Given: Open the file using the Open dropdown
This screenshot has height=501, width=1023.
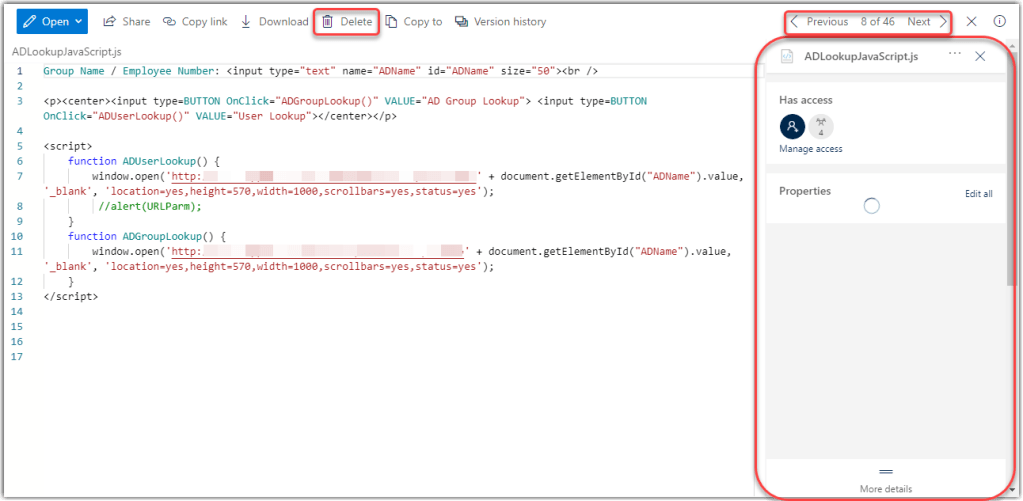Looking at the screenshot, I should coord(52,21).
